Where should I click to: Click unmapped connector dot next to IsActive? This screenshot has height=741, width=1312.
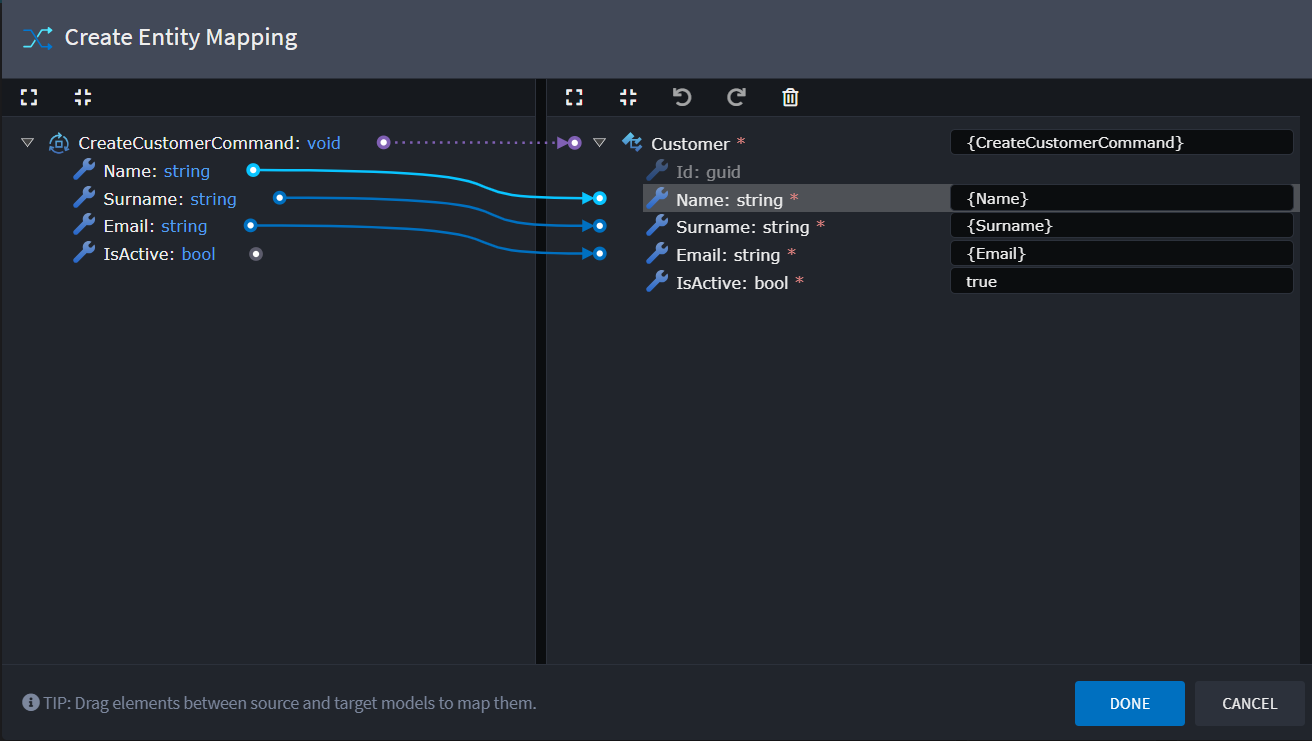click(256, 254)
